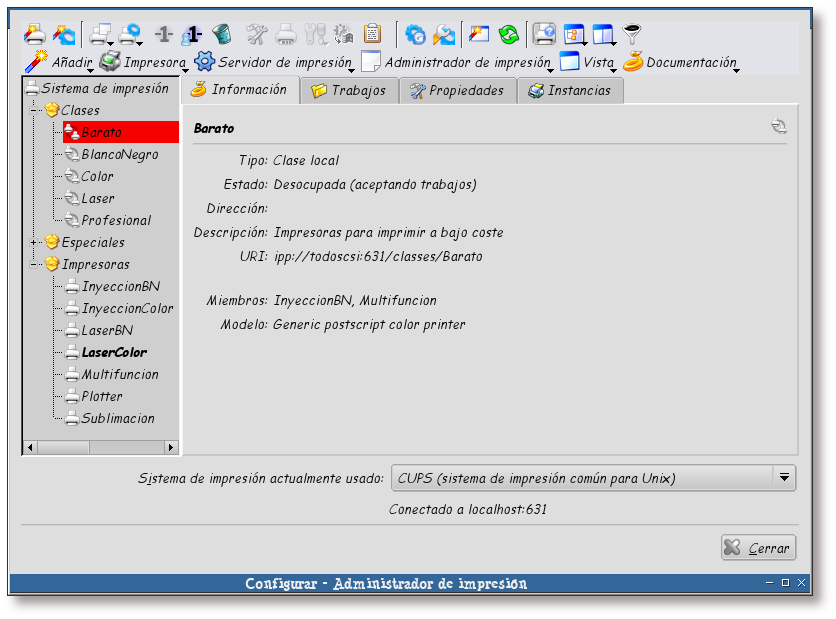Click the tree panel horizontal scrollbar right arrow

(171, 447)
